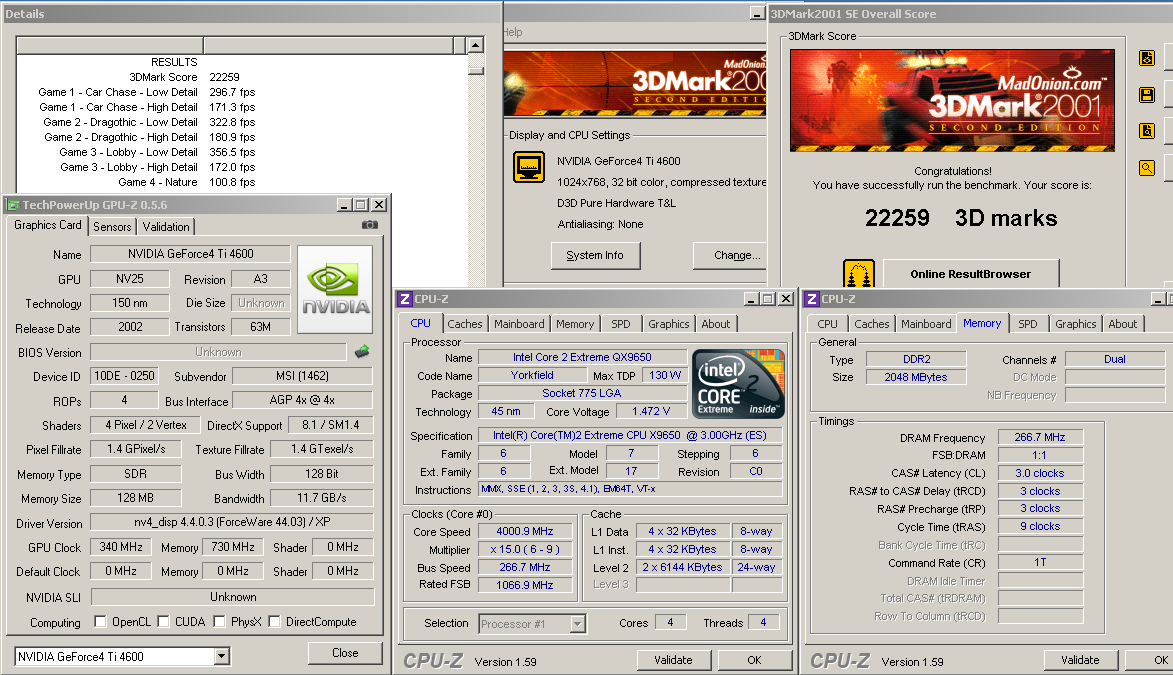Viewport: 1173px width, 675px height.
Task: Toggle the PhysX checkbox
Action: point(219,621)
